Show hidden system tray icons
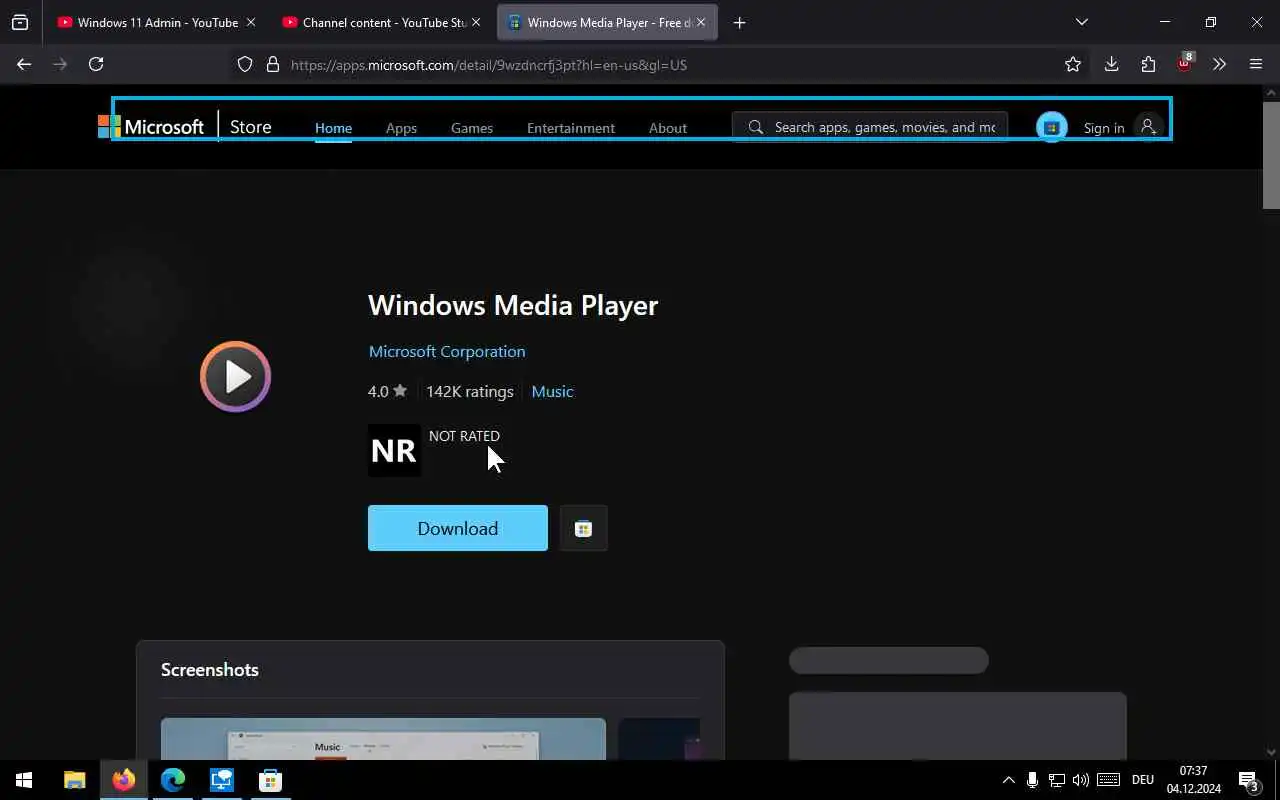 (1008, 780)
